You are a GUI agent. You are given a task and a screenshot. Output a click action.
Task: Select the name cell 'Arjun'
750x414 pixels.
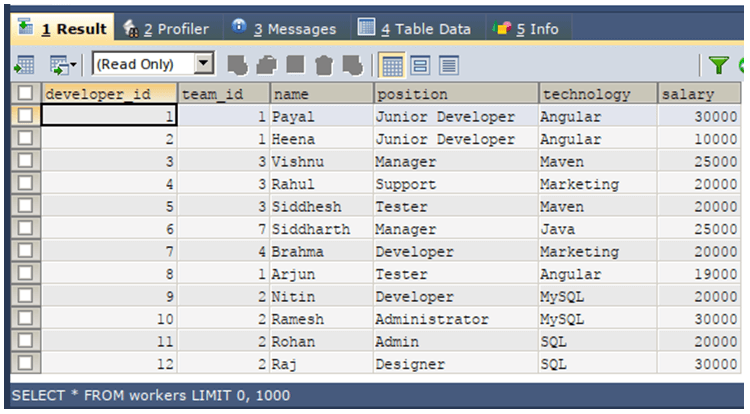tap(321, 273)
